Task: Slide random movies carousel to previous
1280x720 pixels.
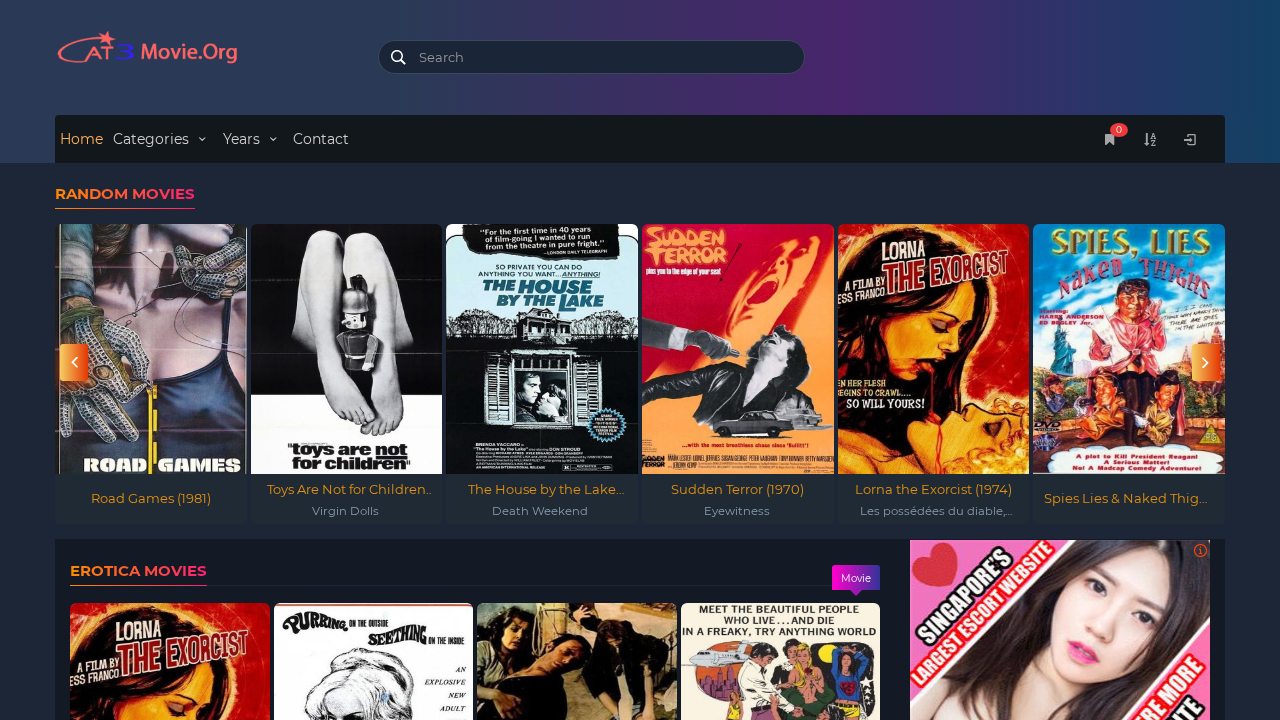Action: coord(74,362)
